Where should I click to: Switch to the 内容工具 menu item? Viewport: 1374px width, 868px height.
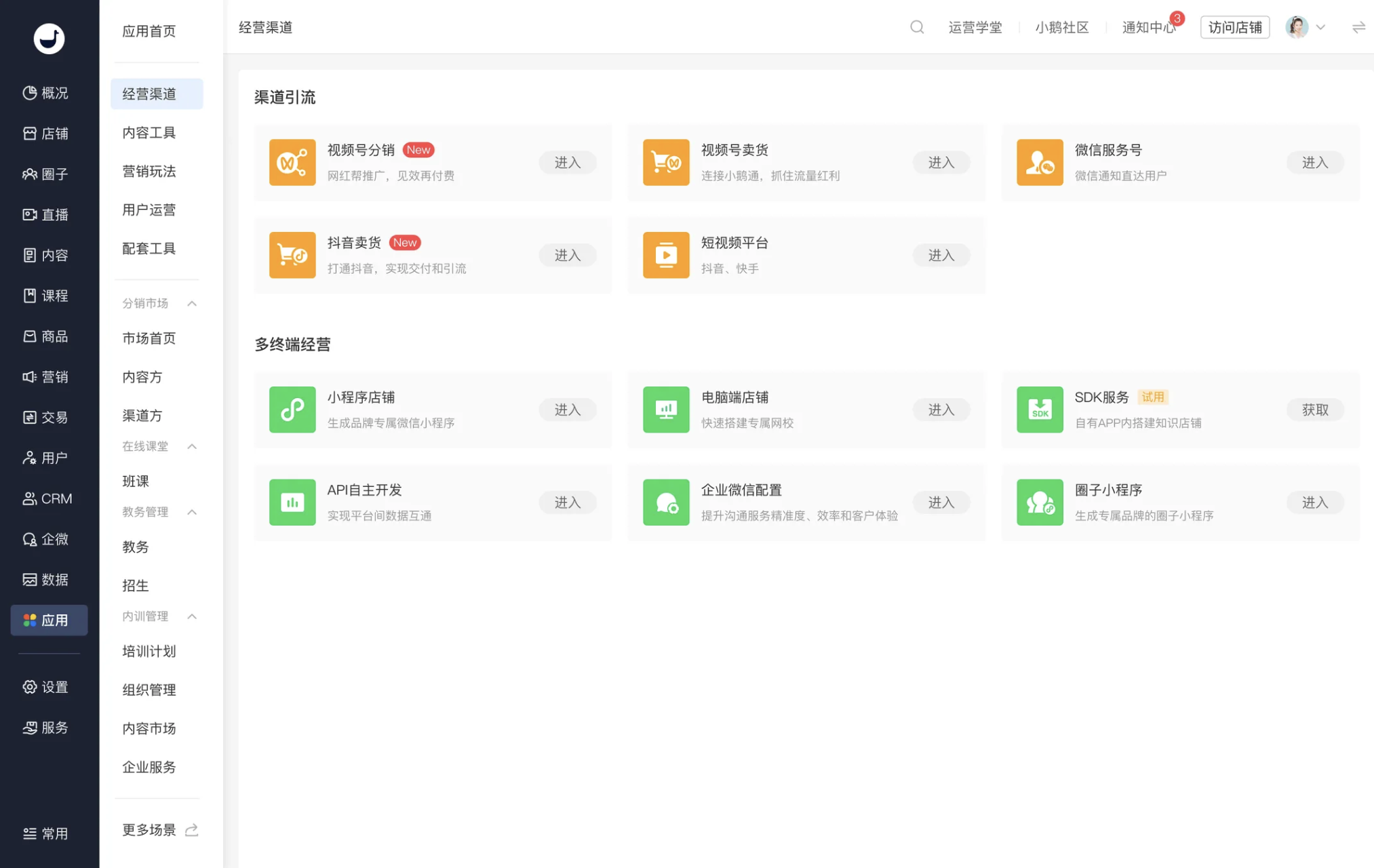(148, 132)
